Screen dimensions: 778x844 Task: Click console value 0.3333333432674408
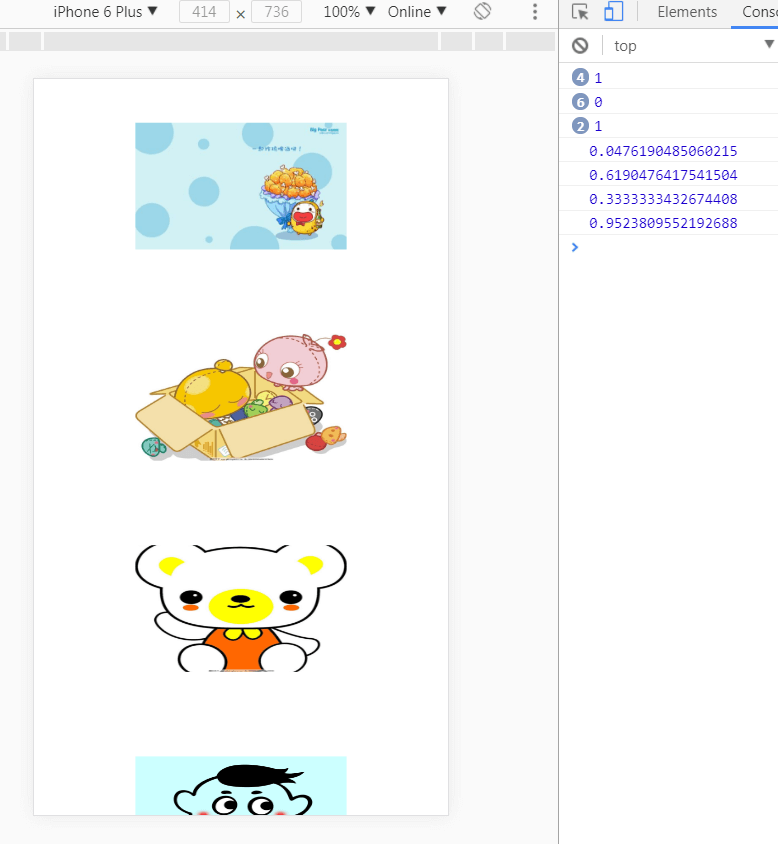[x=663, y=199]
